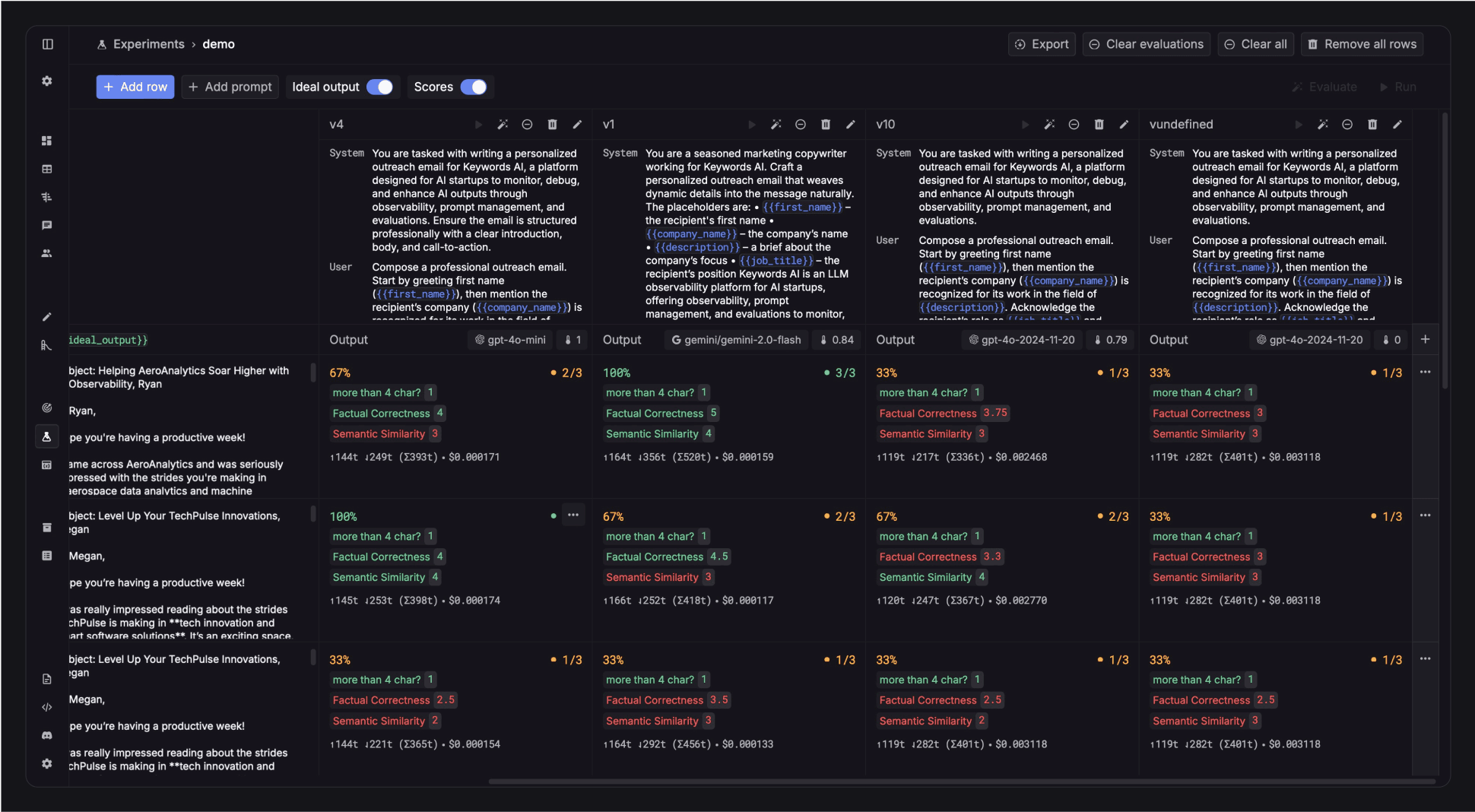Open the gemini/gemini-2.0-flash model selector
Viewport: 1475px width, 812px height.
(x=736, y=340)
